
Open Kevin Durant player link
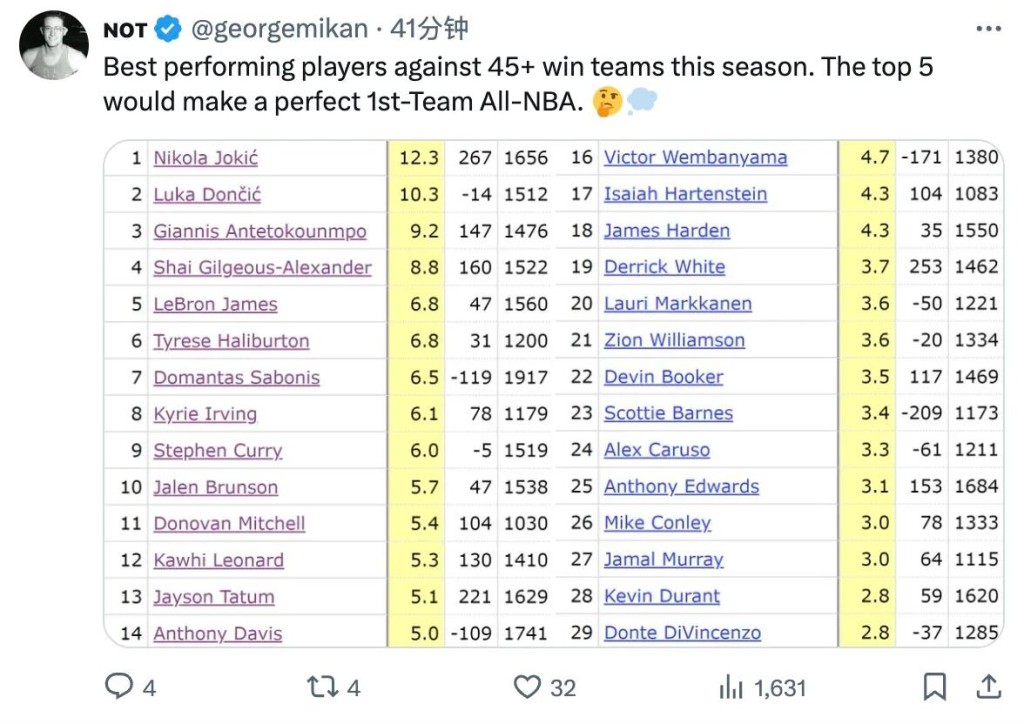click(x=662, y=596)
